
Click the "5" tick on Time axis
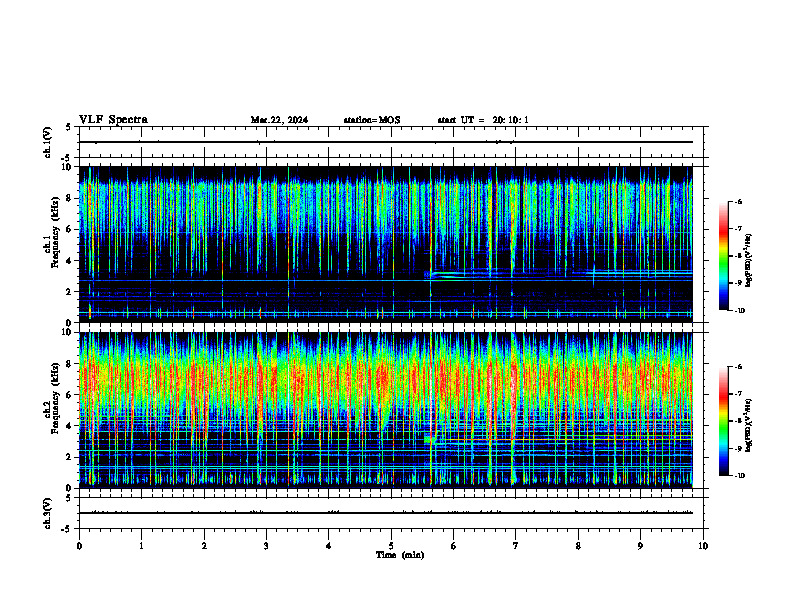coord(391,546)
